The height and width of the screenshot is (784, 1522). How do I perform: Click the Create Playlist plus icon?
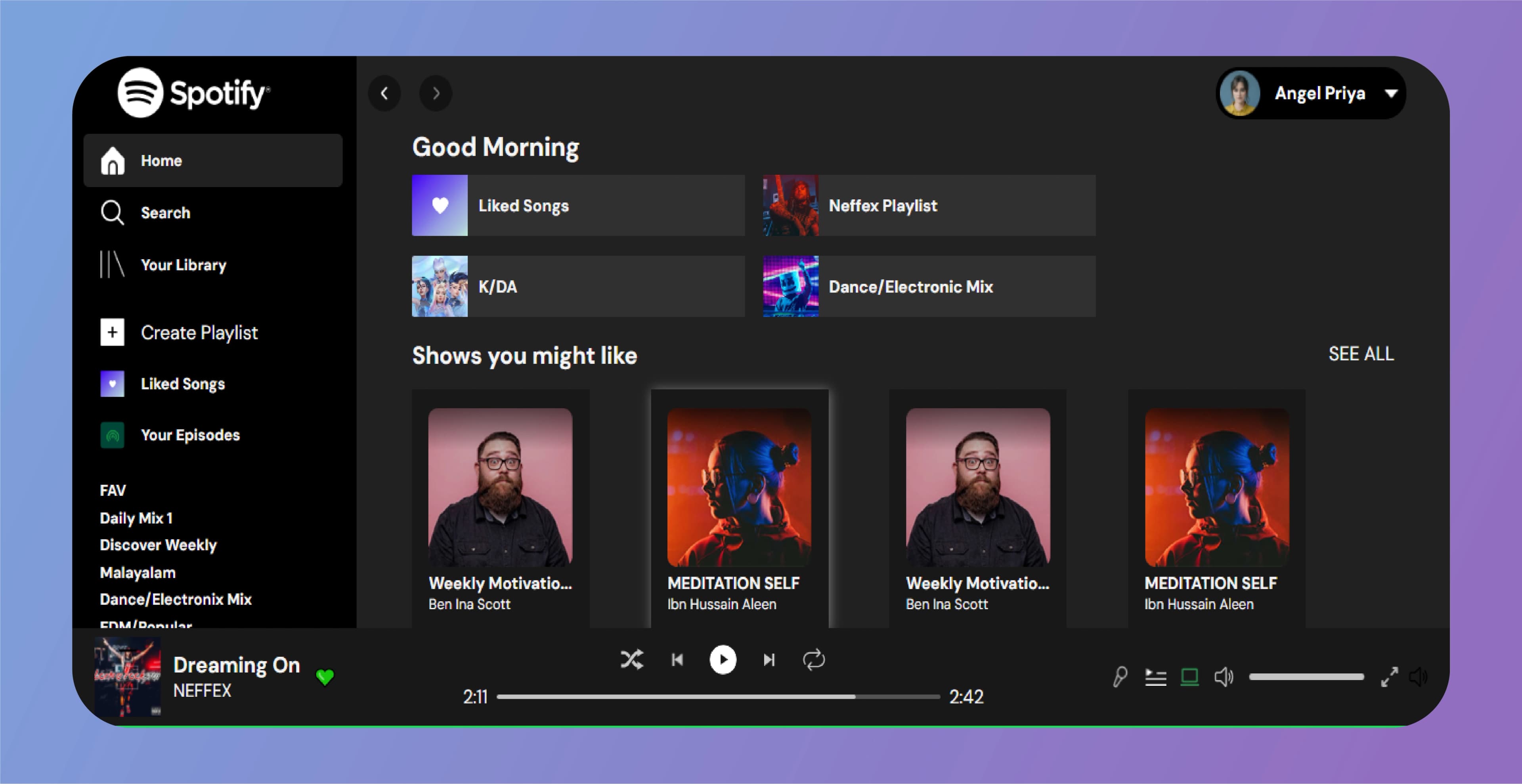tap(112, 332)
